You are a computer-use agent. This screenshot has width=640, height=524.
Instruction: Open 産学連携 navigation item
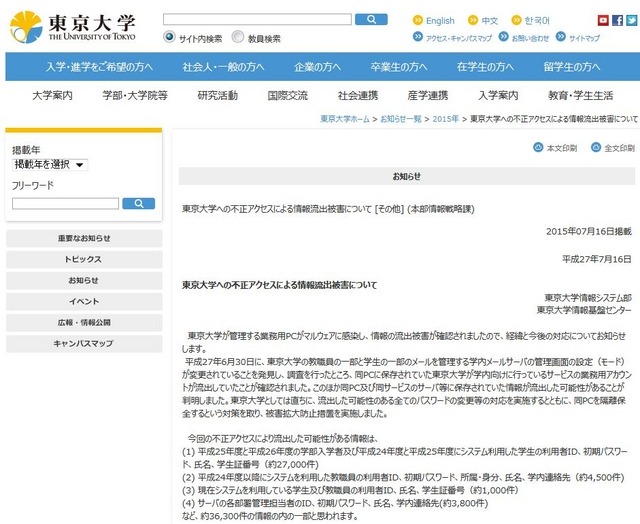coord(428,95)
